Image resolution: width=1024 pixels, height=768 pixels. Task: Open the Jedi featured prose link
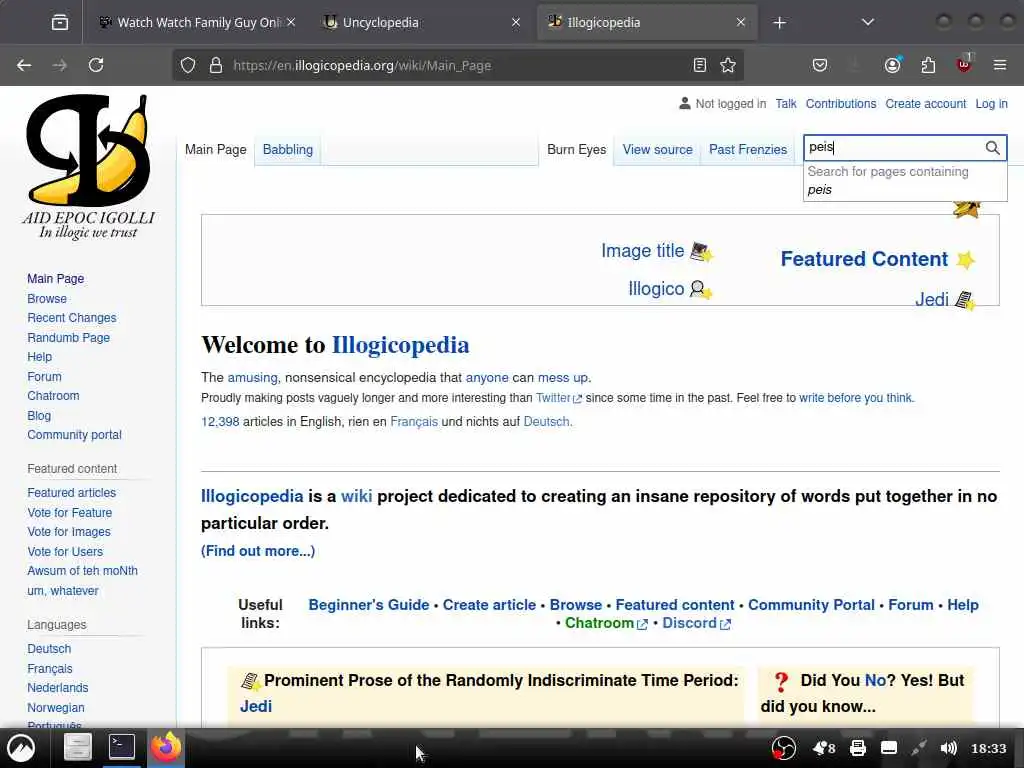[x=255, y=707]
